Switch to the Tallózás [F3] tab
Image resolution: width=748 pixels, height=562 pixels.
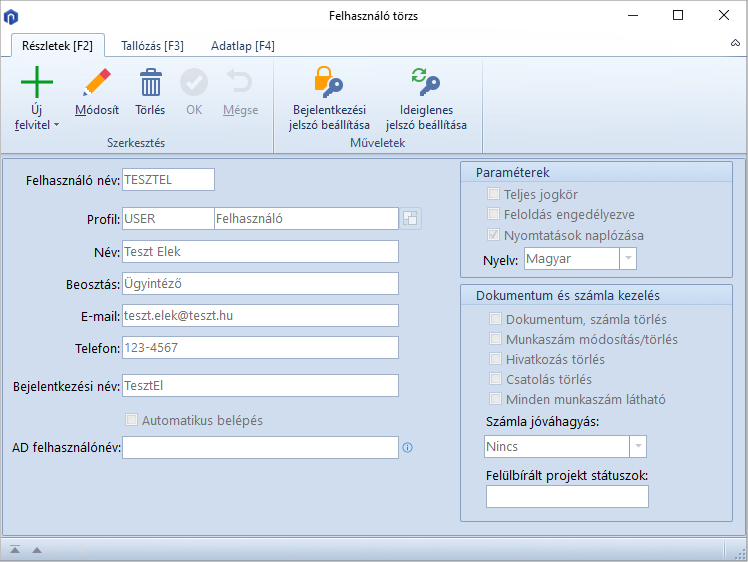(x=152, y=46)
